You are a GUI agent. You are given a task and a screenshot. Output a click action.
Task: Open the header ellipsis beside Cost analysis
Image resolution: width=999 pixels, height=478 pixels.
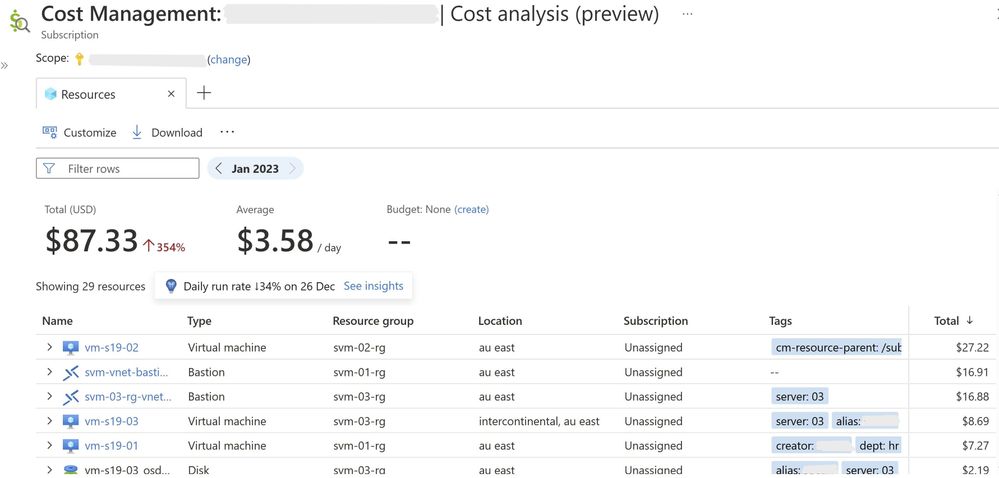pos(687,14)
